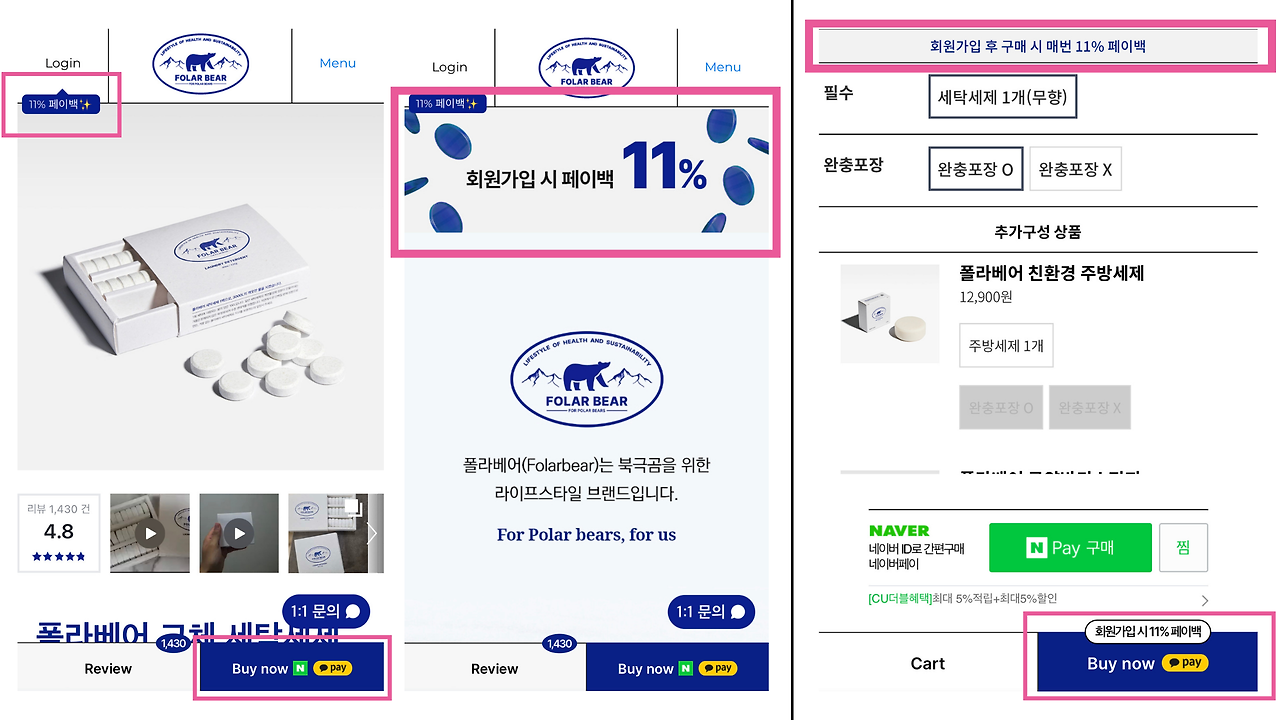This screenshot has width=1280, height=720.
Task: Select 세탁세제 1개(무향) option
Action: click(1003, 97)
